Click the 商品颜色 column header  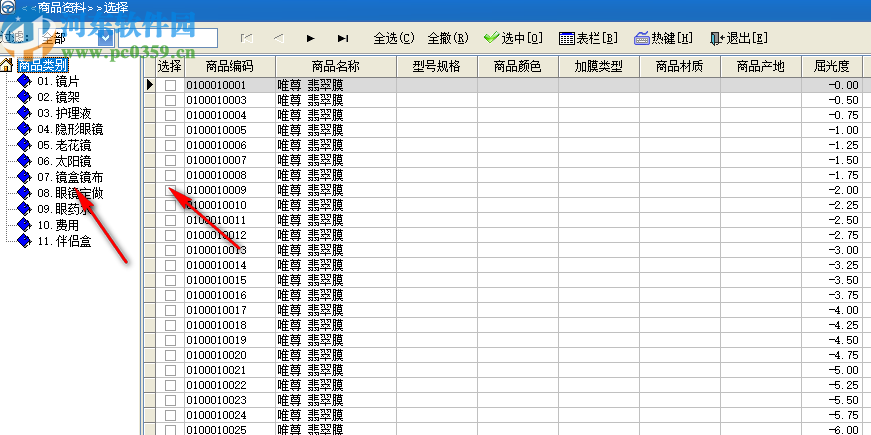point(518,67)
